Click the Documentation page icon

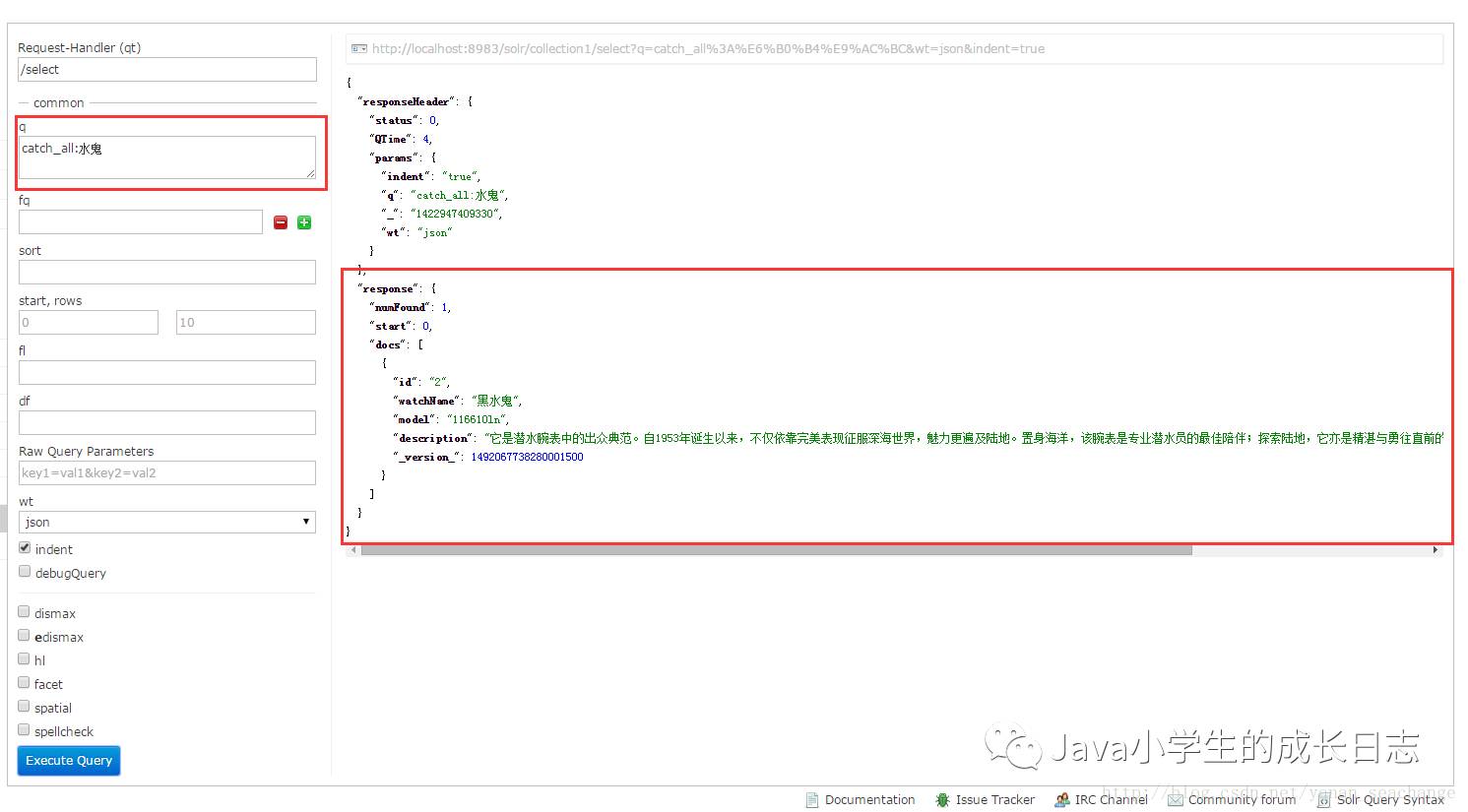tap(812, 799)
